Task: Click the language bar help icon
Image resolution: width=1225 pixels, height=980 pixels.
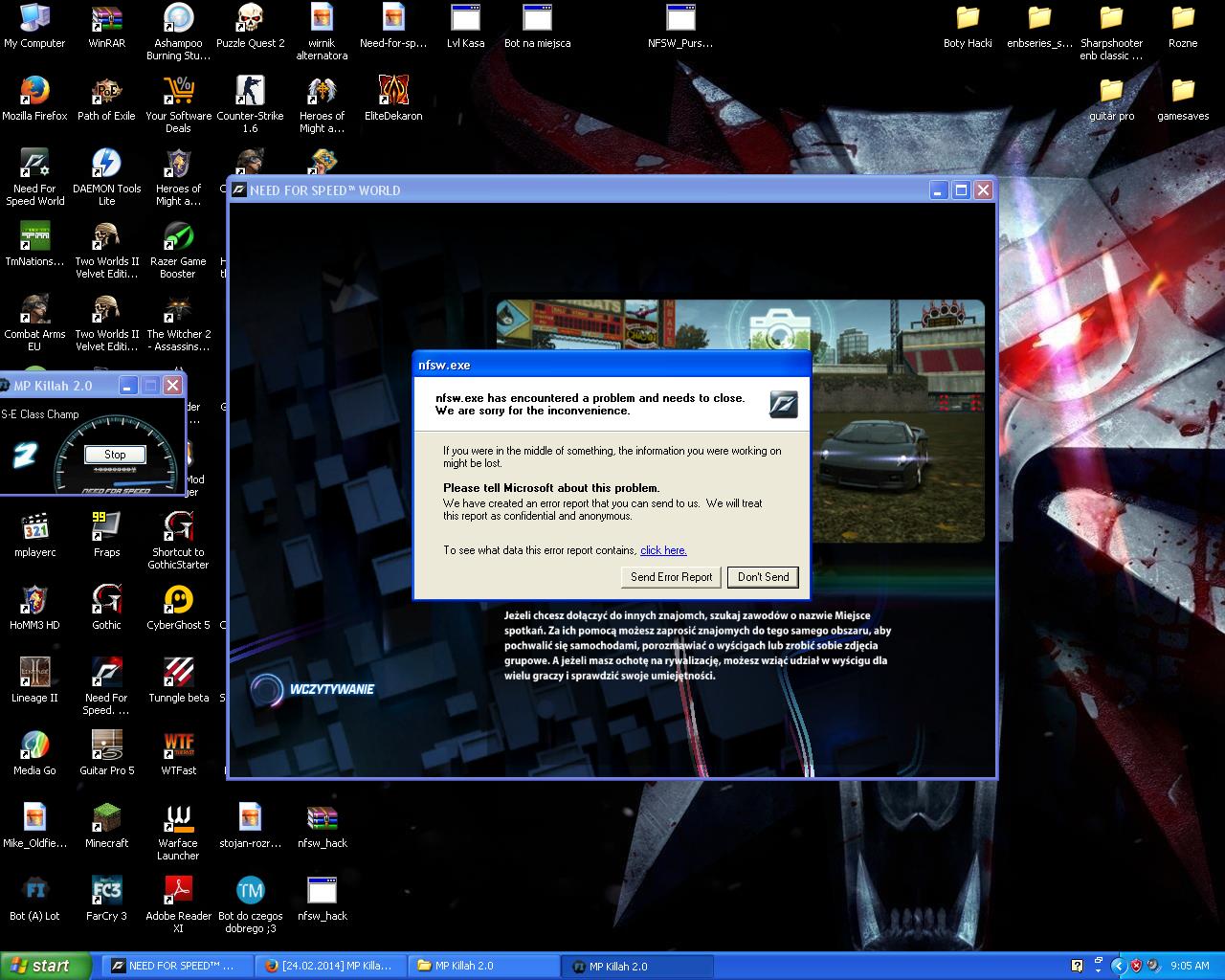Action: click(x=1077, y=966)
